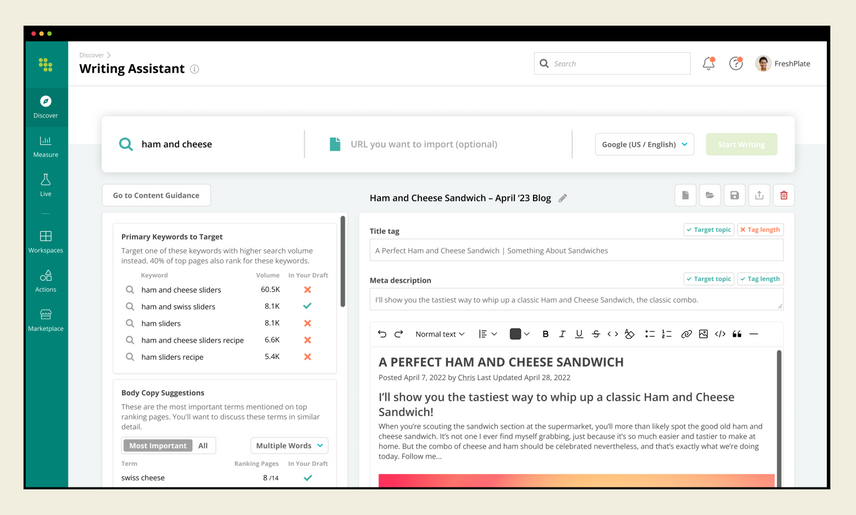
Task: Delete the document with red trash icon
Action: (x=783, y=196)
